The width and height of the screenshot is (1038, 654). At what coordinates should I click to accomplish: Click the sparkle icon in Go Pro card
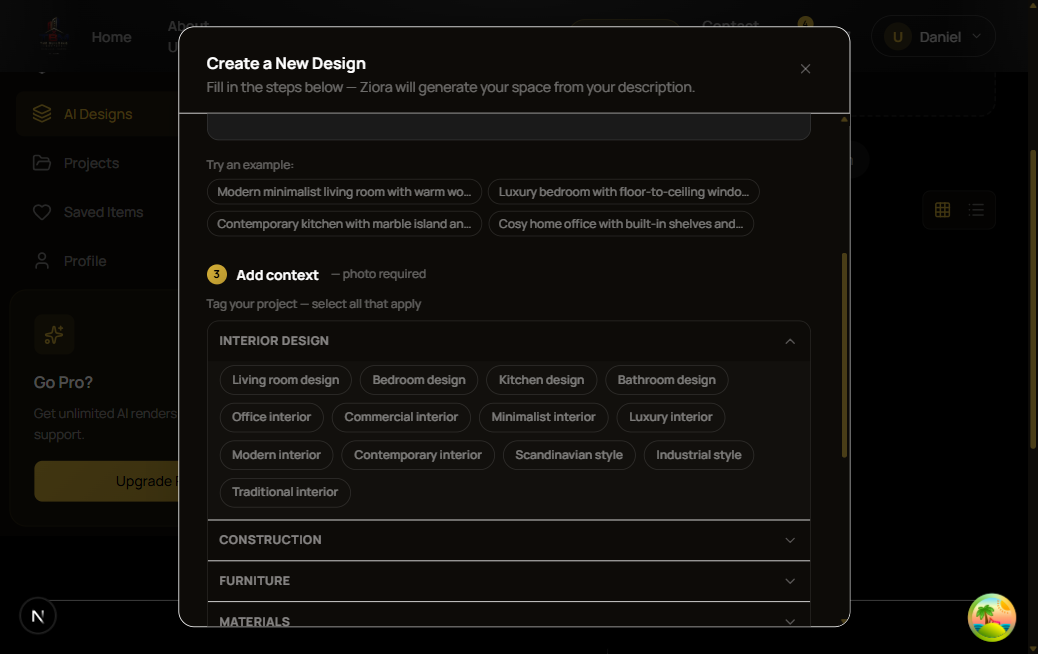[x=54, y=334]
